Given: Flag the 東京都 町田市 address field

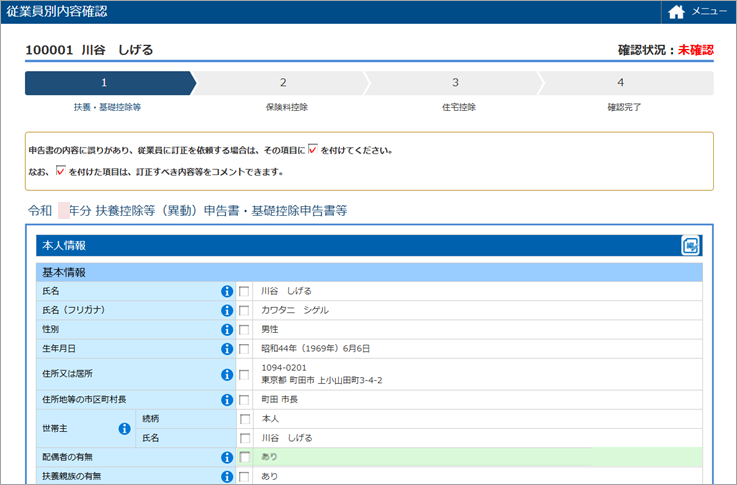Looking at the screenshot, I should [244, 375].
